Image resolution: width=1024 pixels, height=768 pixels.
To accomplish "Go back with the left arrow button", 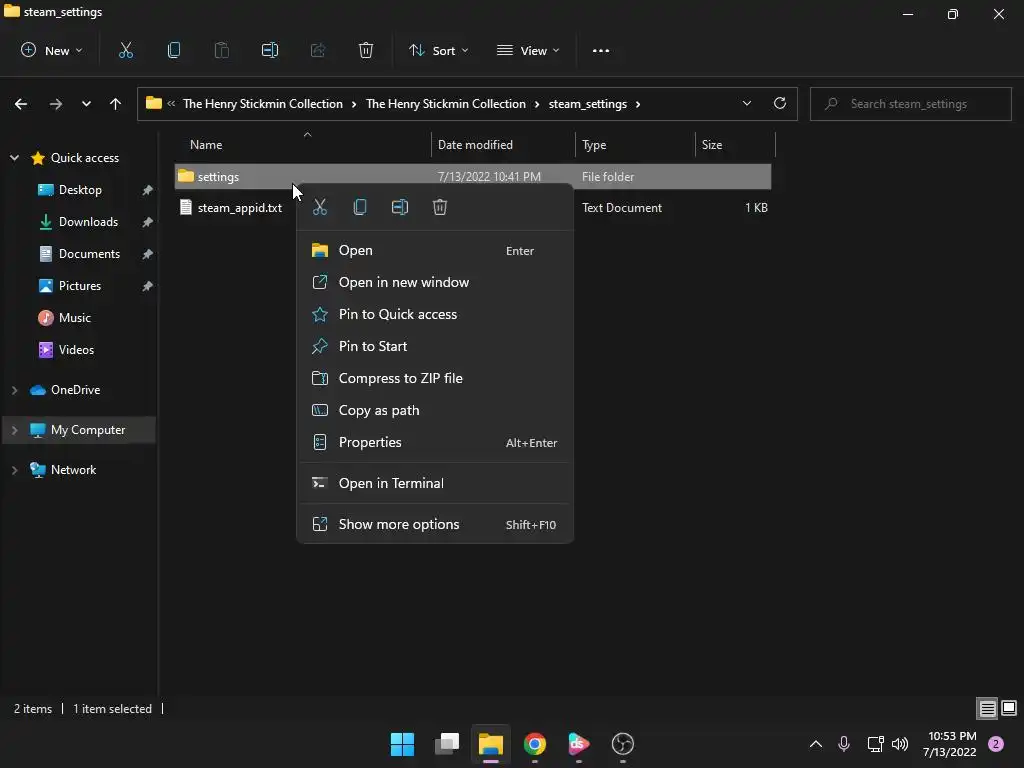I will pos(21,104).
